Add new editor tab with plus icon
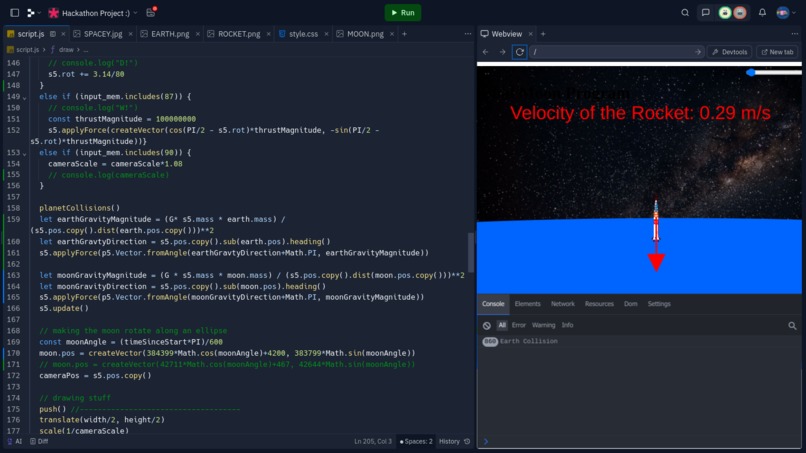 coord(405,34)
